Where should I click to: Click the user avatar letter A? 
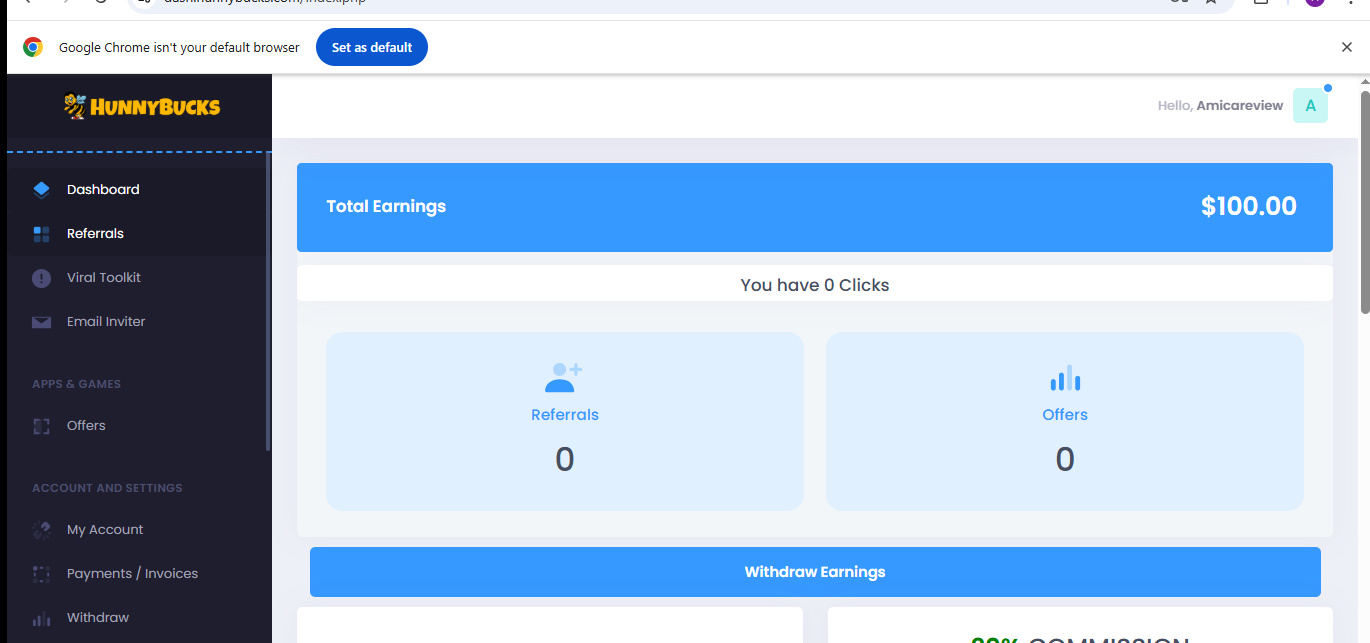tap(1310, 106)
